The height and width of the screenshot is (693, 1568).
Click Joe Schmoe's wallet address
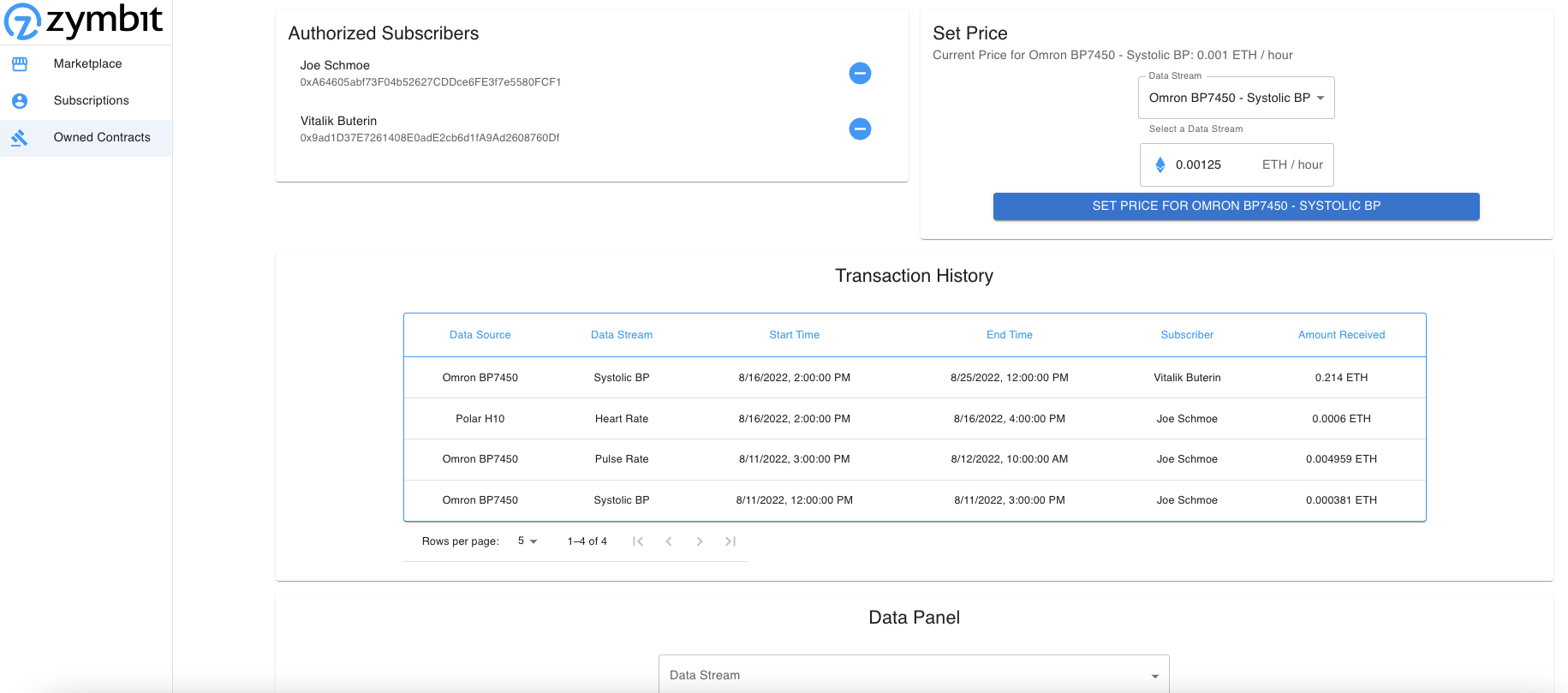point(431,82)
